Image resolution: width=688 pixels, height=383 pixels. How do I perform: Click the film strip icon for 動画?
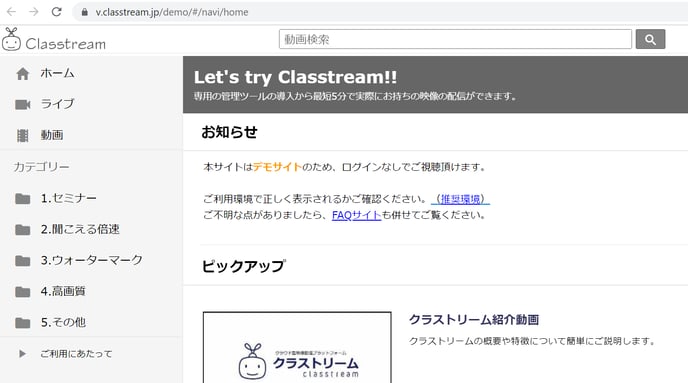[22, 136]
